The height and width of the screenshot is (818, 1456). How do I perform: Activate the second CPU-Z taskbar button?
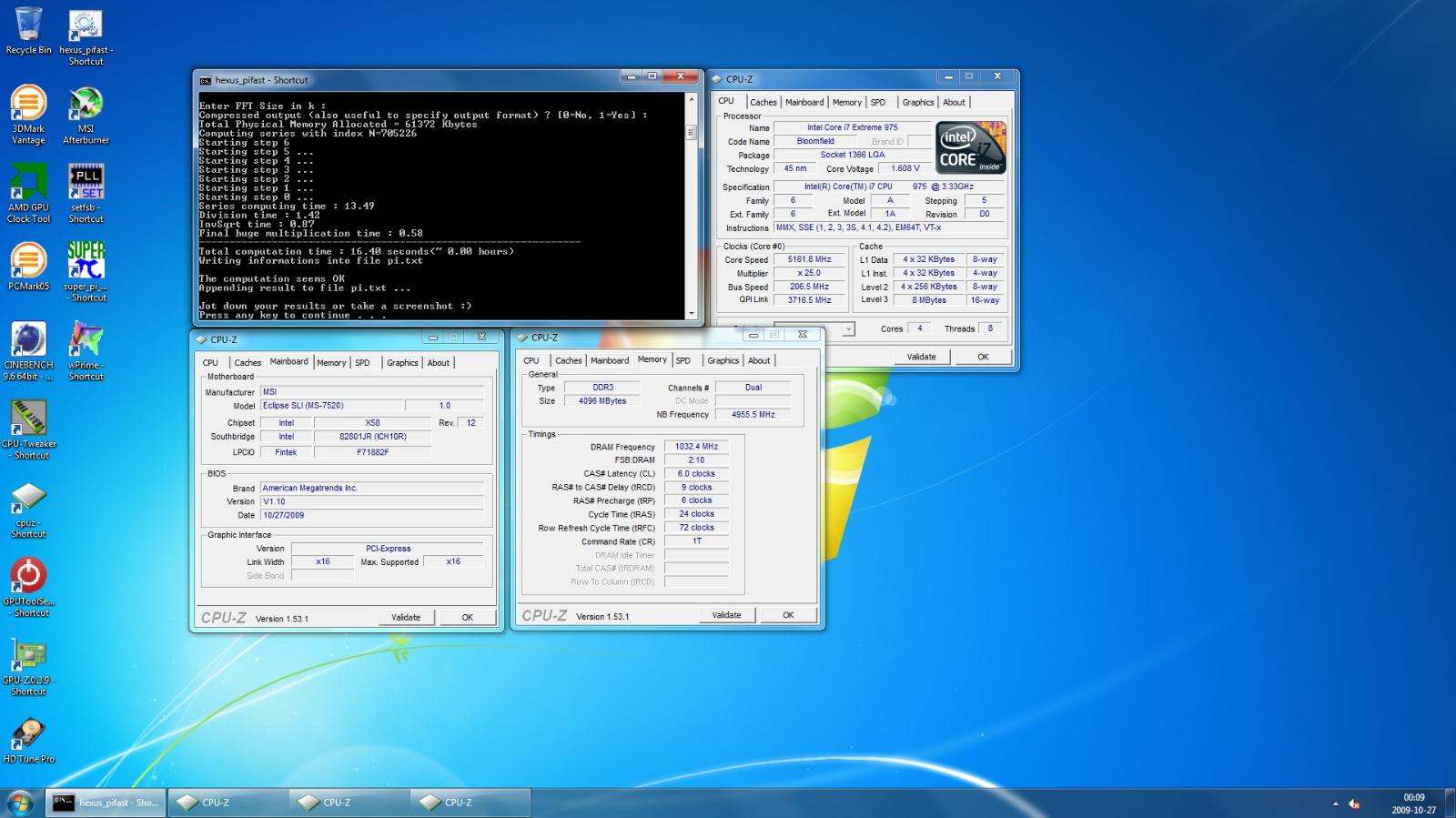point(349,803)
